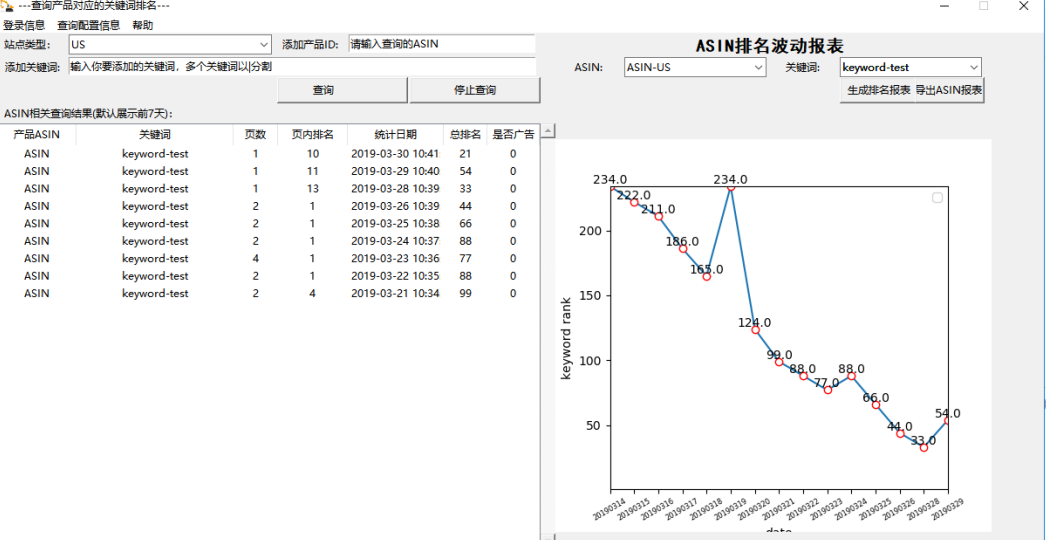Expand the ASIN-US dropdown

(x=758, y=68)
